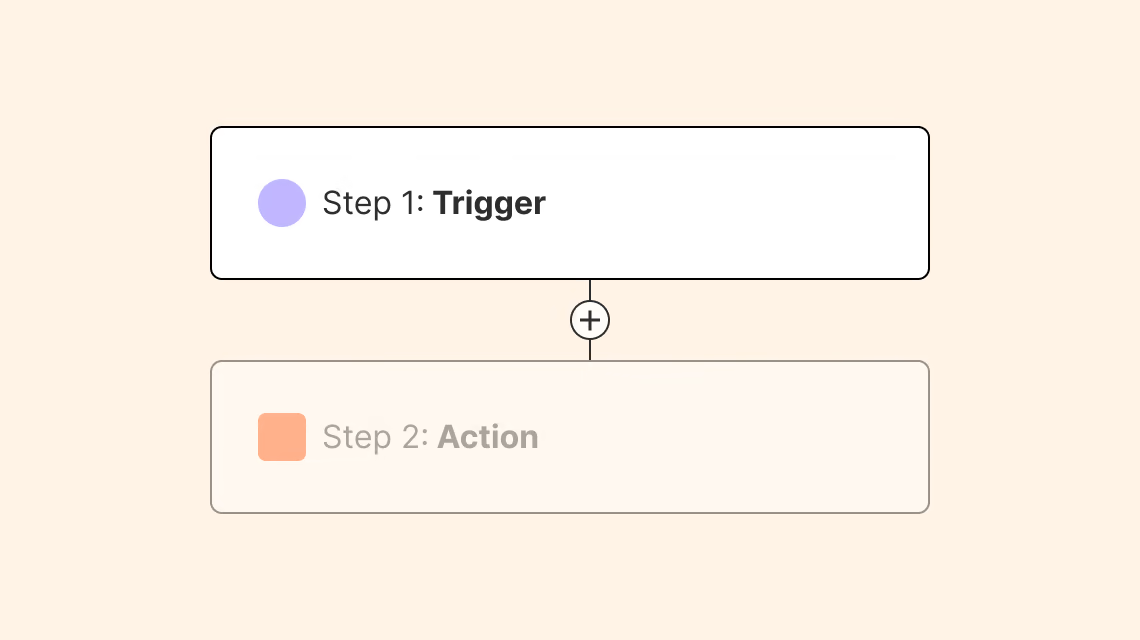The height and width of the screenshot is (640, 1140).
Task: Add a step with the plus icon
Action: point(590,320)
